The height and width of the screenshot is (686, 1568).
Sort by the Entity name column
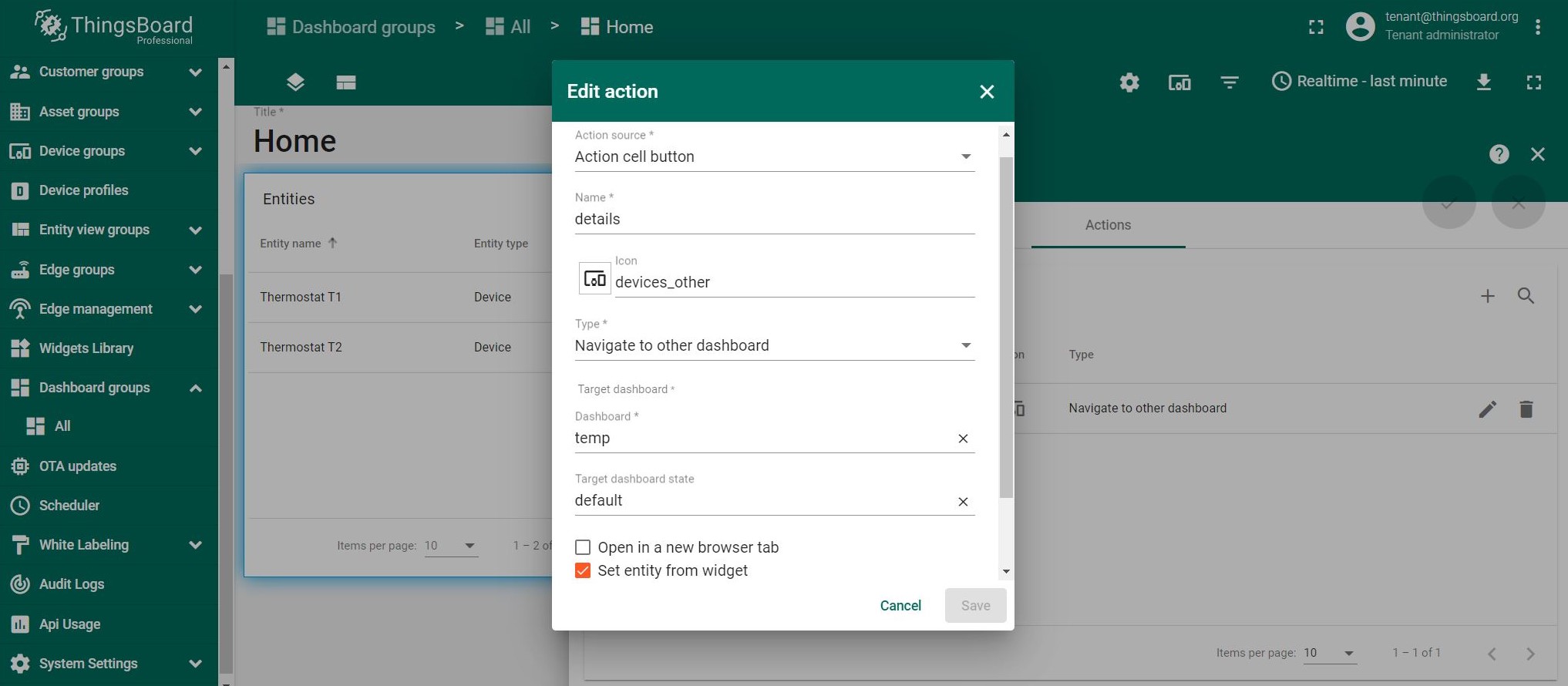(x=299, y=244)
